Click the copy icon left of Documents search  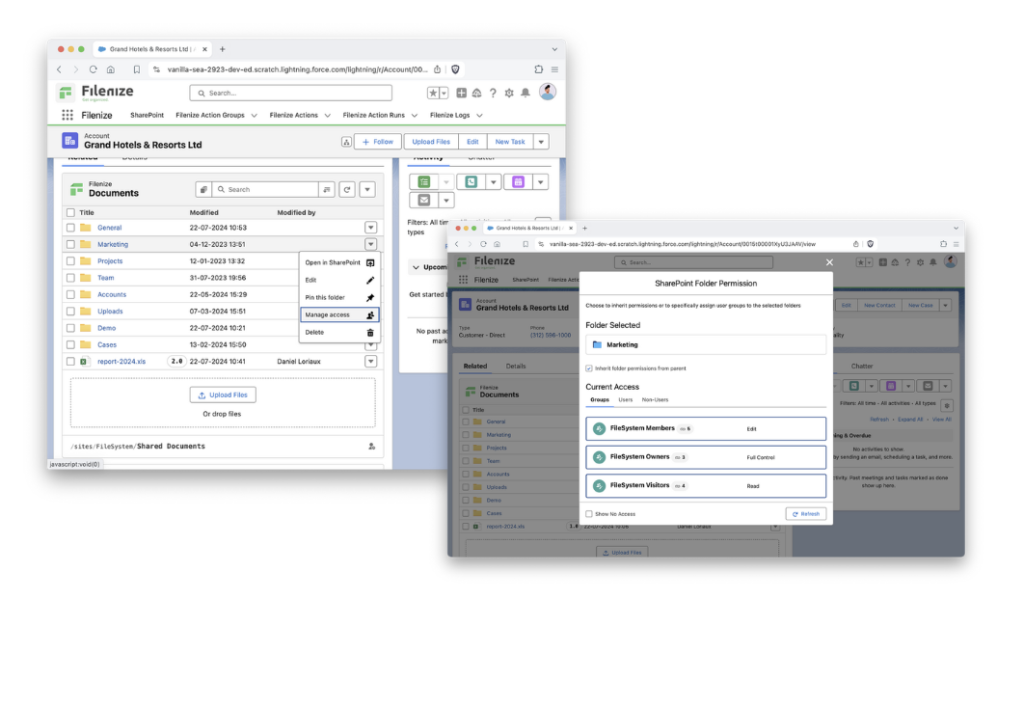[204, 189]
